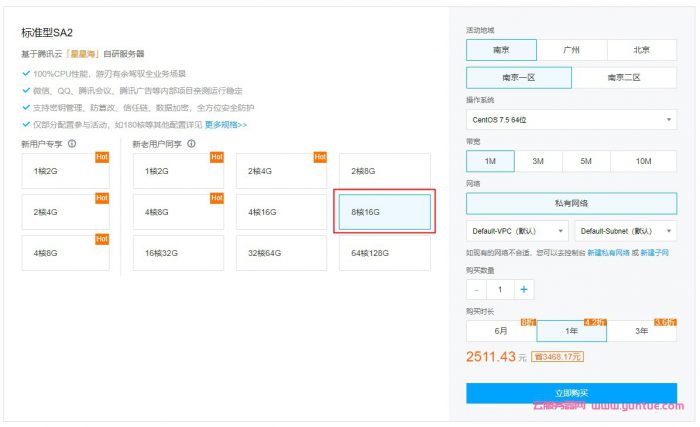This screenshot has width=700, height=427.
Task: Click the purchase quantity input field
Action: point(500,289)
